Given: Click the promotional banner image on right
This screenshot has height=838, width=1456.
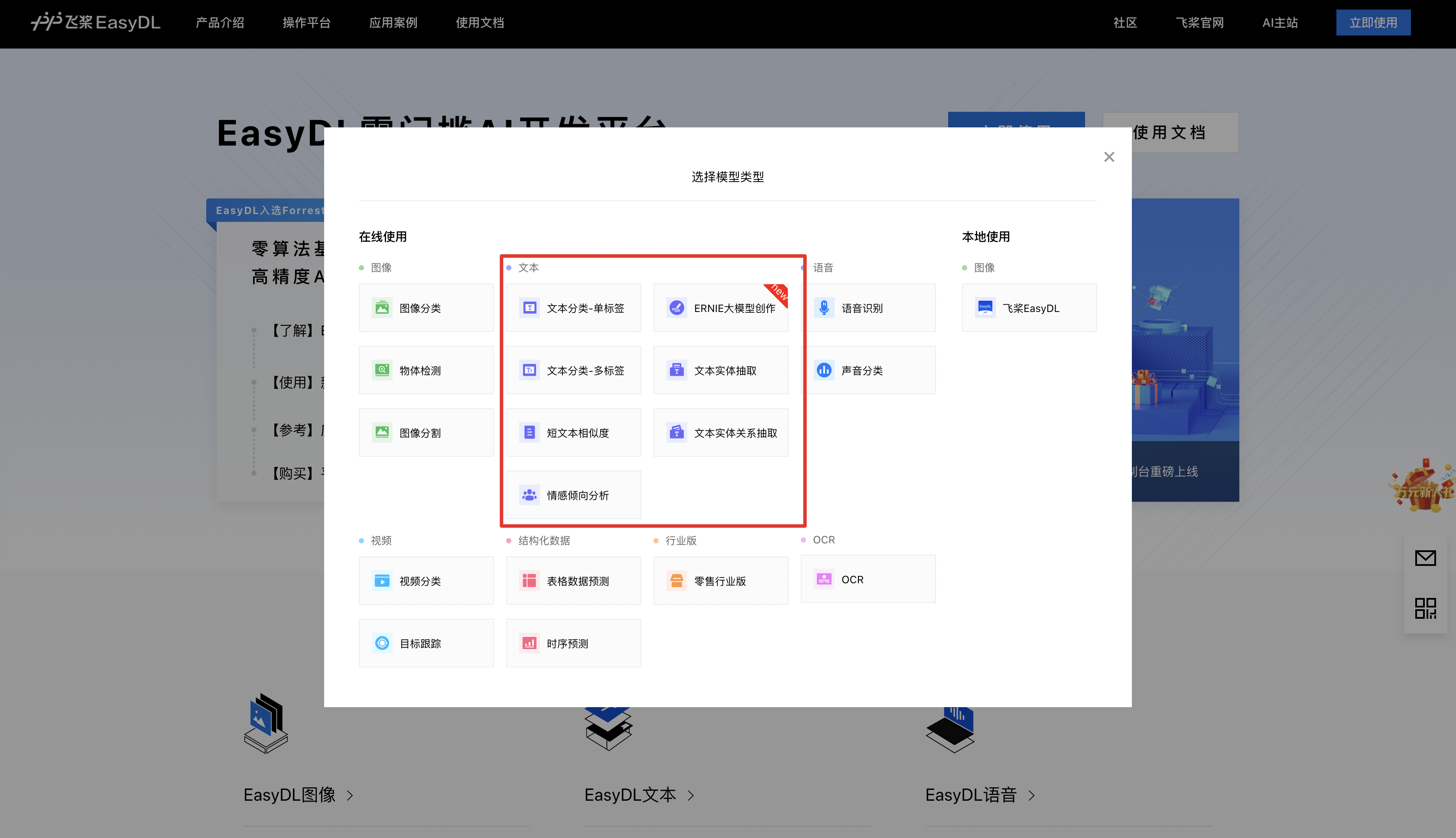Looking at the screenshot, I should coord(1185,350).
